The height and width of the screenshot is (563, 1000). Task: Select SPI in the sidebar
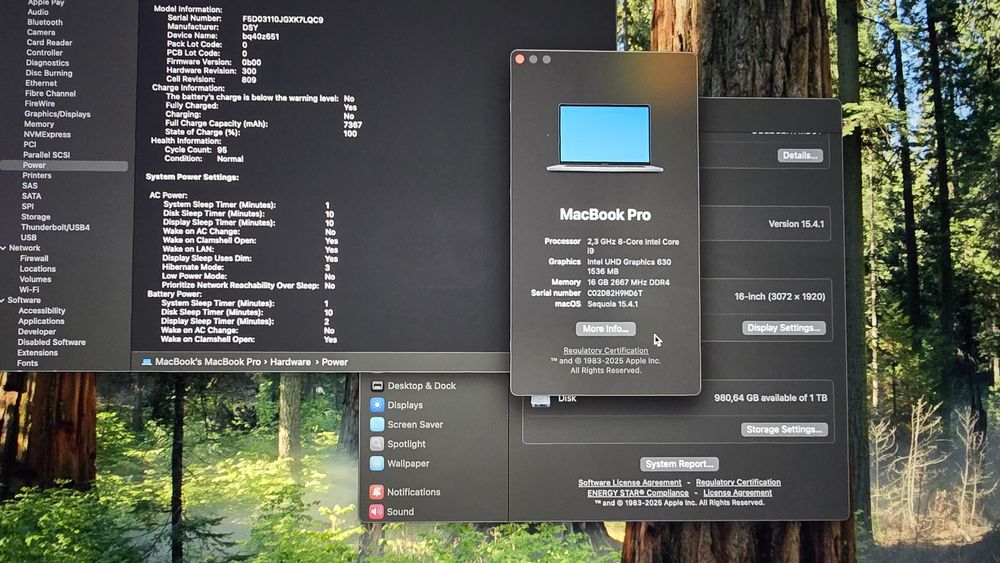point(28,207)
